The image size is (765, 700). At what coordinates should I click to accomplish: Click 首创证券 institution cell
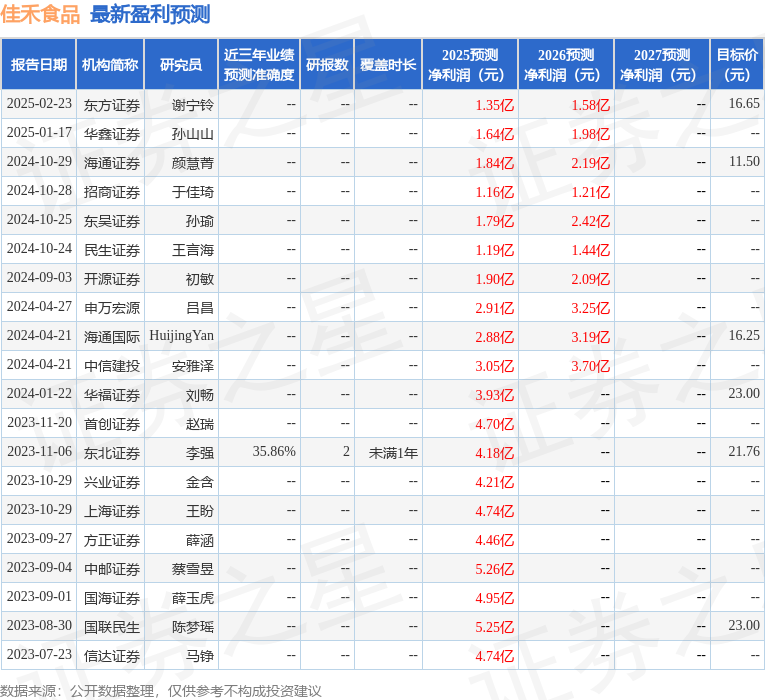point(112,424)
